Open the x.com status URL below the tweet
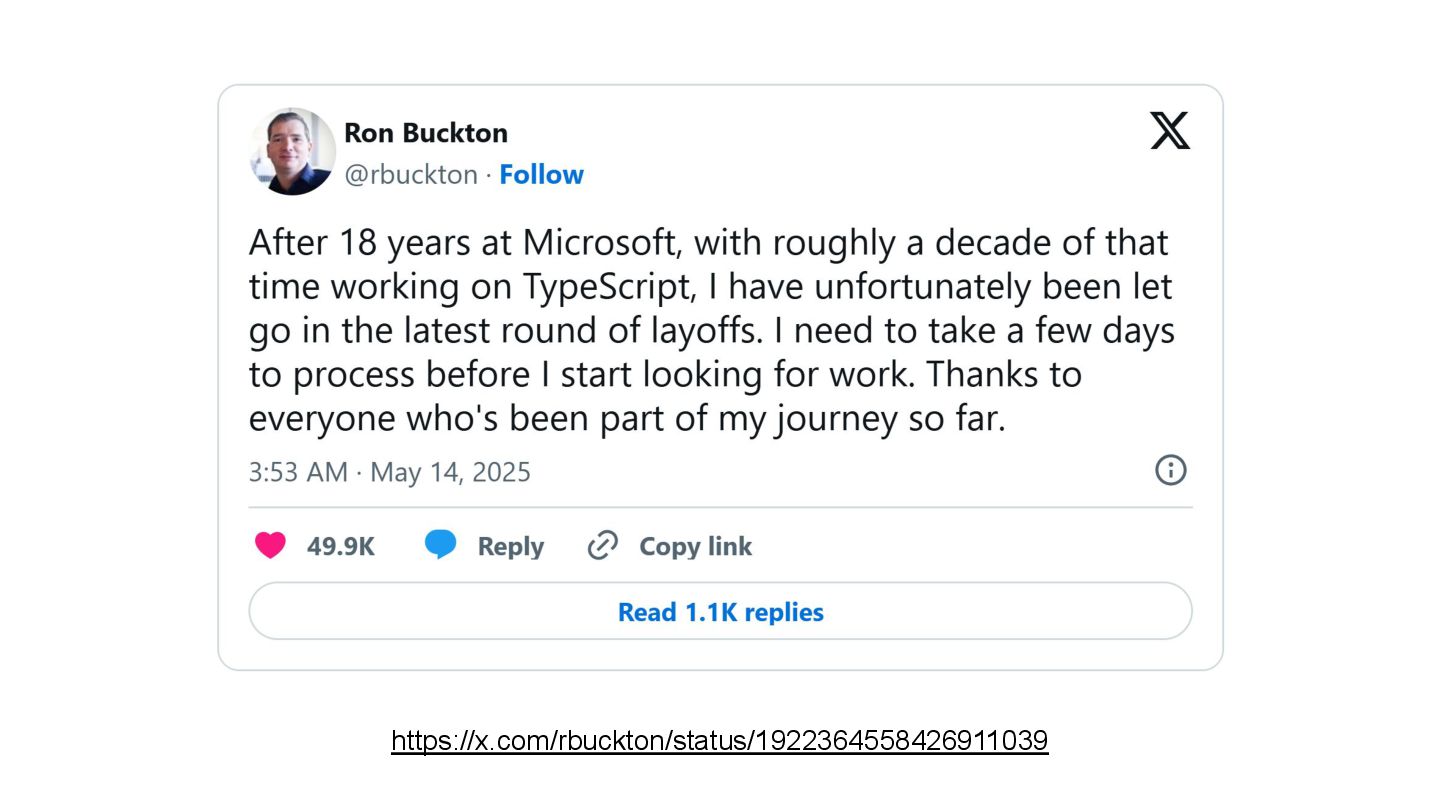 pyautogui.click(x=719, y=741)
